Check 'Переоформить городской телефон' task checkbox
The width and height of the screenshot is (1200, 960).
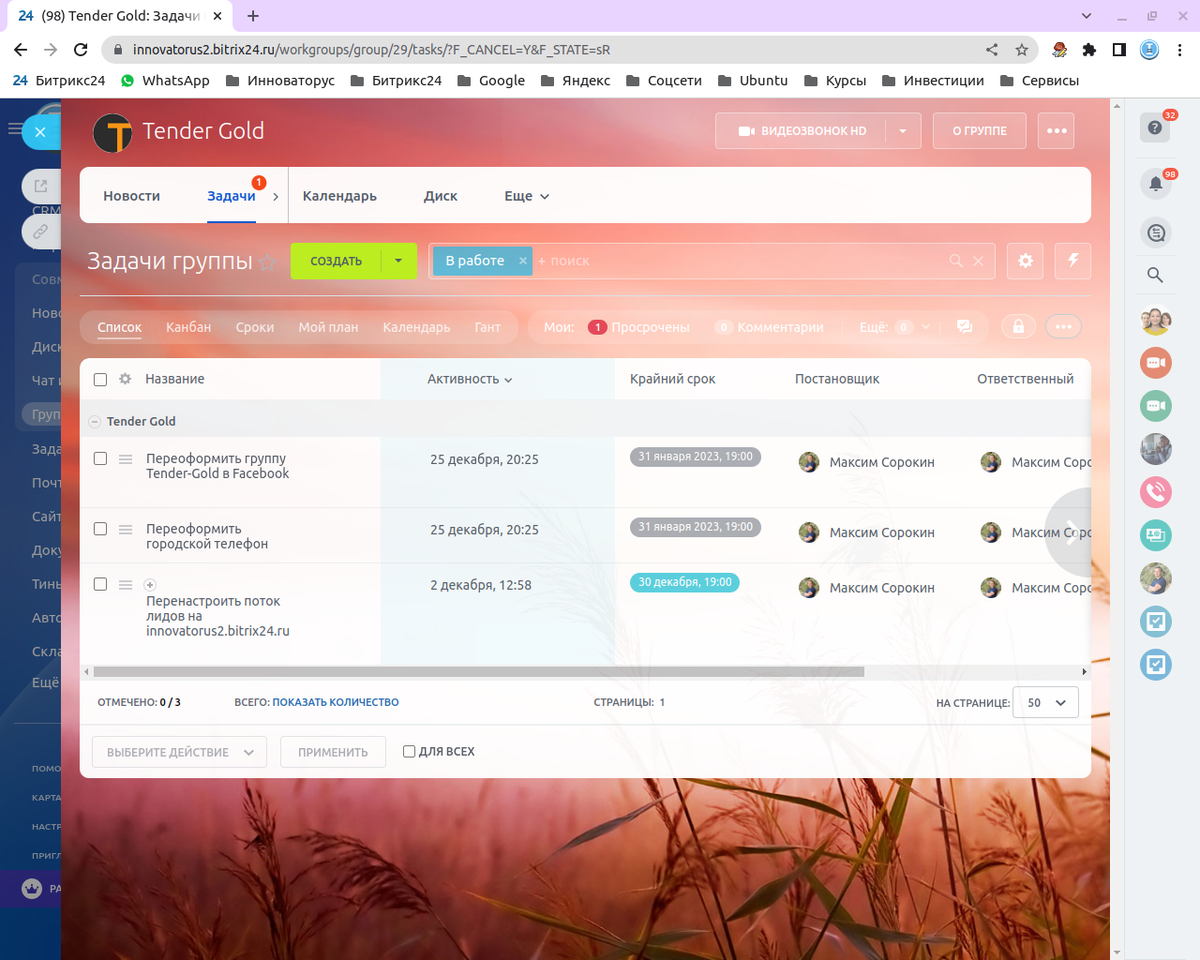coord(100,528)
